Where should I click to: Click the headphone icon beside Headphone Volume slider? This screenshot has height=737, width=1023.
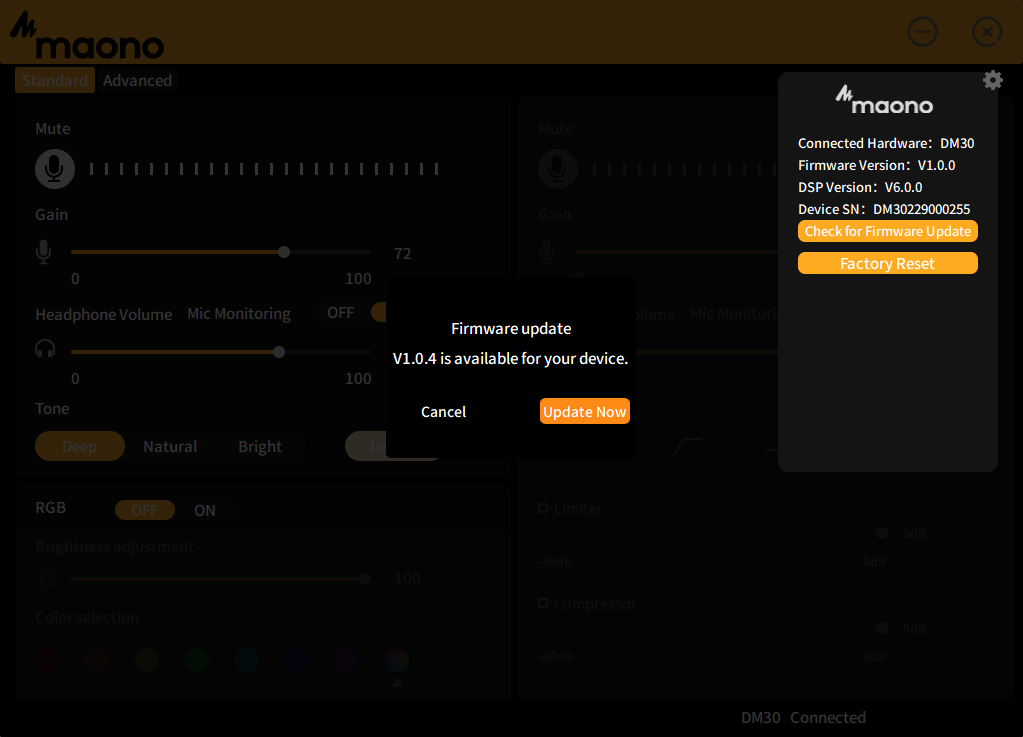pos(43,348)
